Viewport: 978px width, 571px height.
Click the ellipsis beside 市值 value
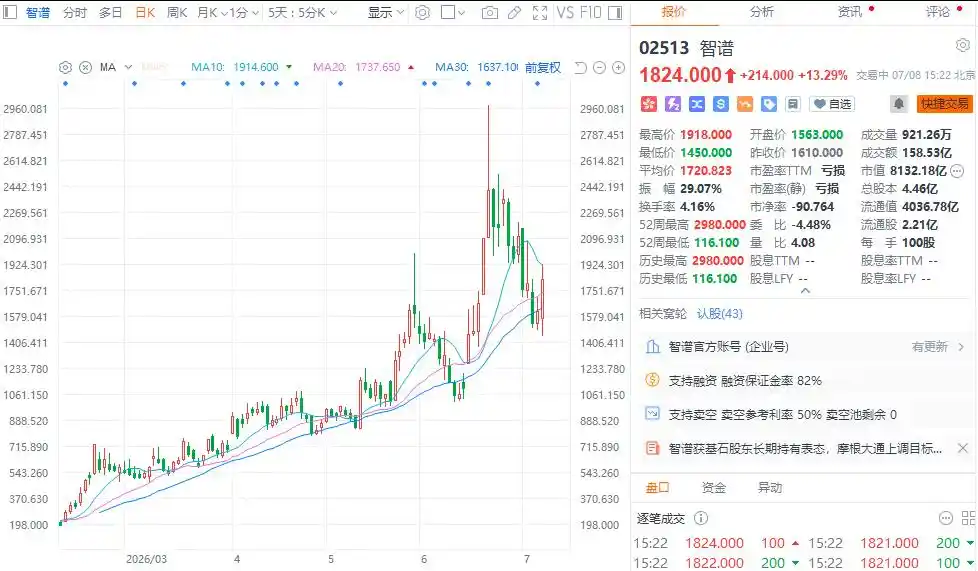(x=957, y=171)
